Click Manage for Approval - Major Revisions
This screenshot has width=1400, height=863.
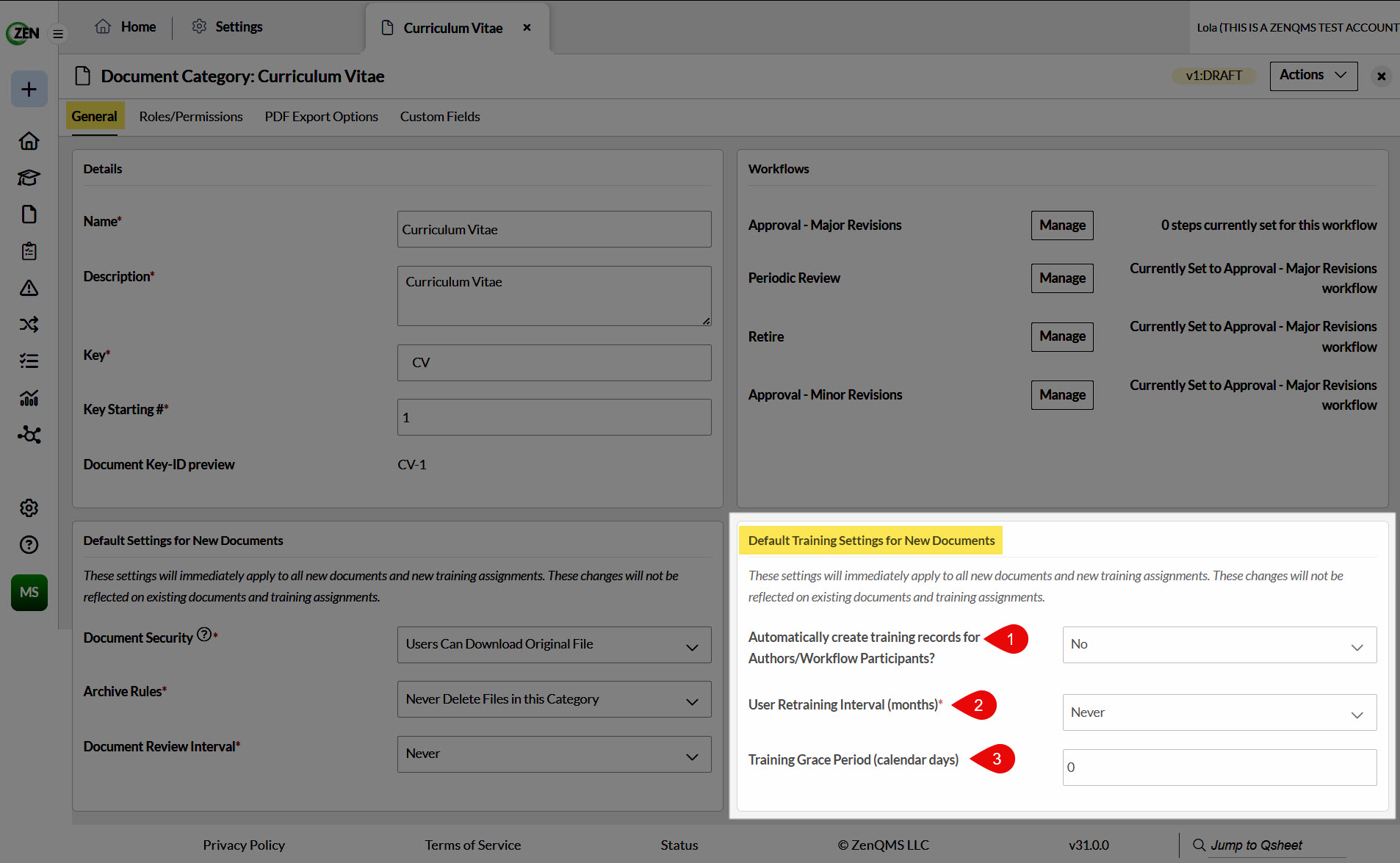click(x=1062, y=225)
